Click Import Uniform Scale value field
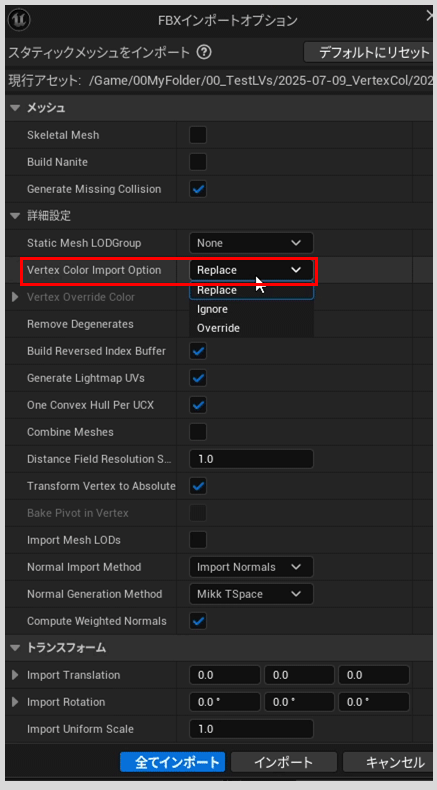The image size is (437, 790). 251,729
